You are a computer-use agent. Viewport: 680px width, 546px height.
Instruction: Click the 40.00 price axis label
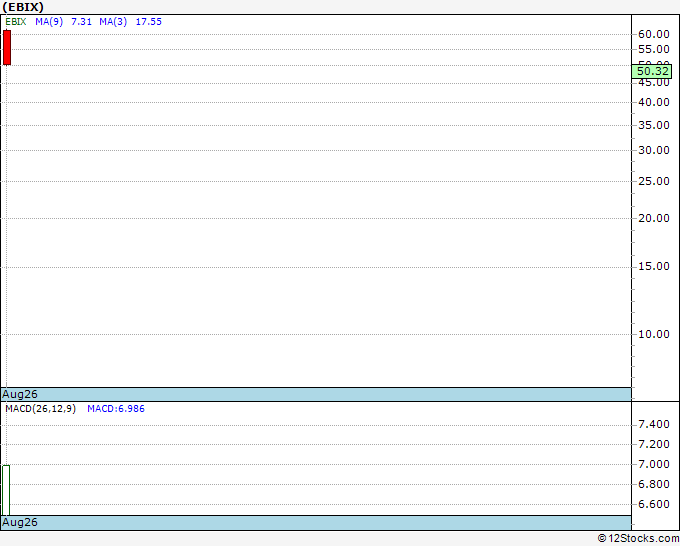click(x=654, y=102)
